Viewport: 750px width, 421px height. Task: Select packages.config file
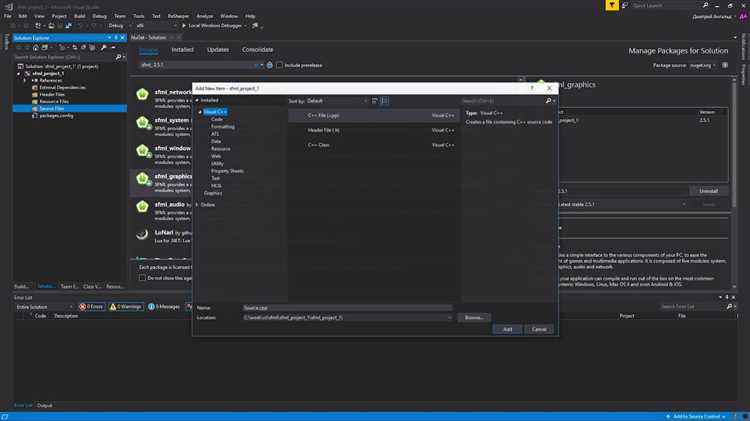click(x=56, y=116)
